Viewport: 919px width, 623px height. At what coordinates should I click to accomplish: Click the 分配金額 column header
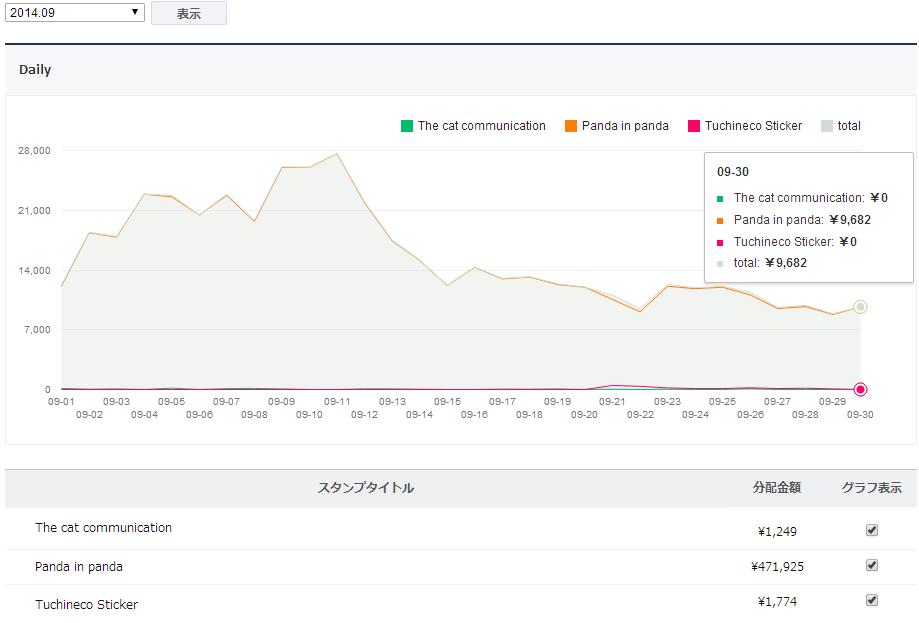[776, 488]
